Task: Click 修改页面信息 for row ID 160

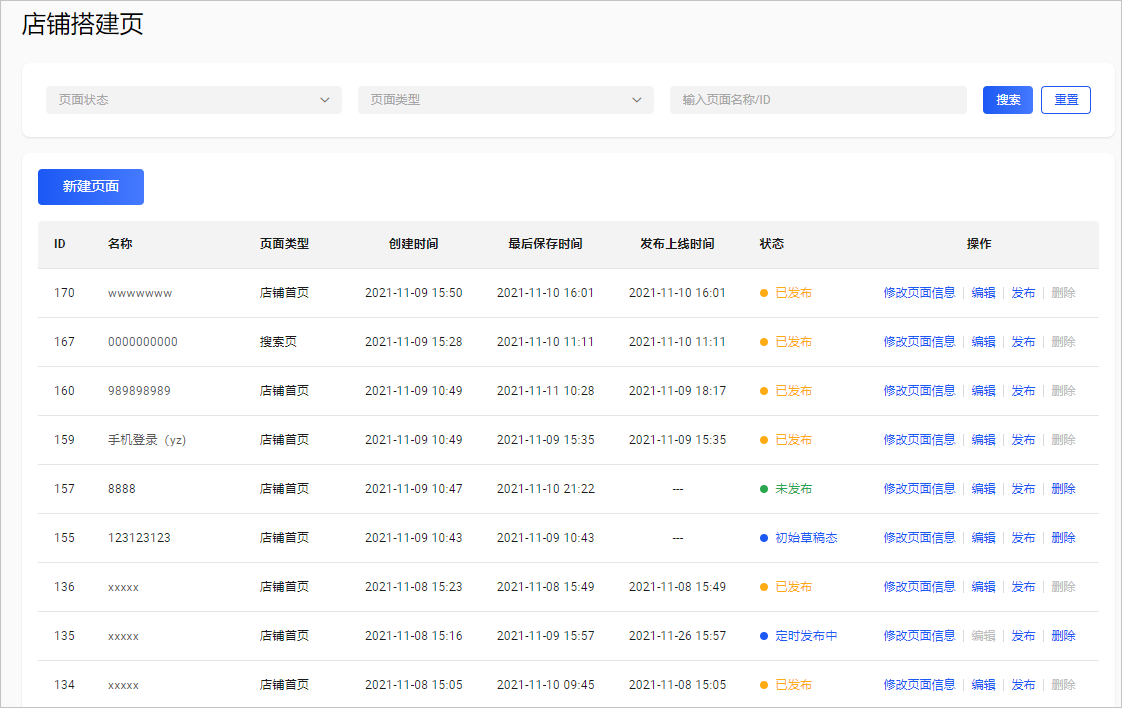Action: [919, 391]
